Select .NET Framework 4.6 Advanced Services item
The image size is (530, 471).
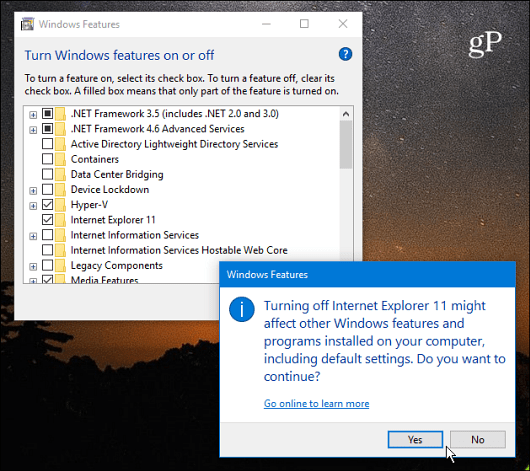point(157,129)
